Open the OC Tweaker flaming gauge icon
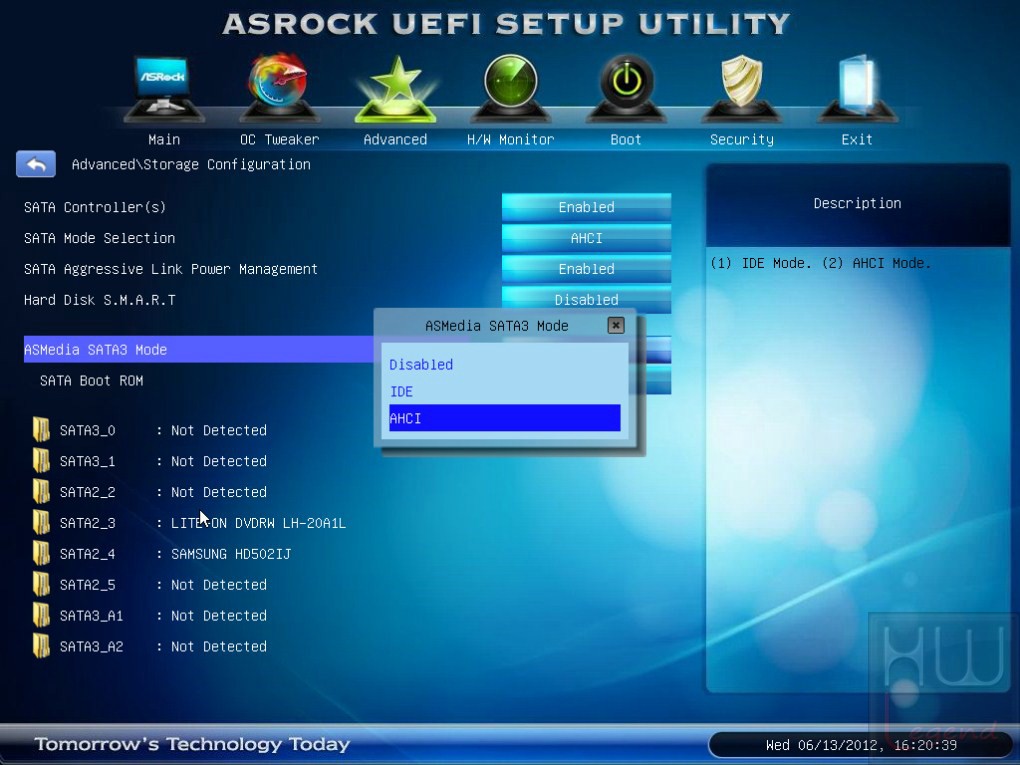 click(x=278, y=87)
